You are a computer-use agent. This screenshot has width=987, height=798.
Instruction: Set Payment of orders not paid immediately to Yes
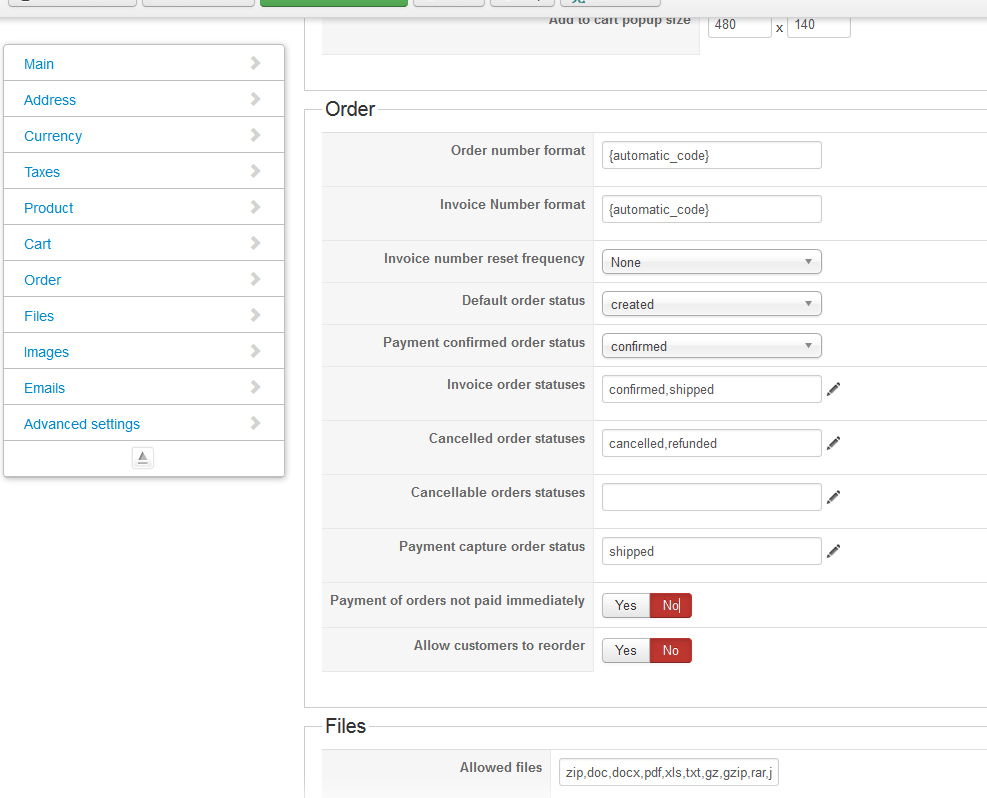[626, 605]
